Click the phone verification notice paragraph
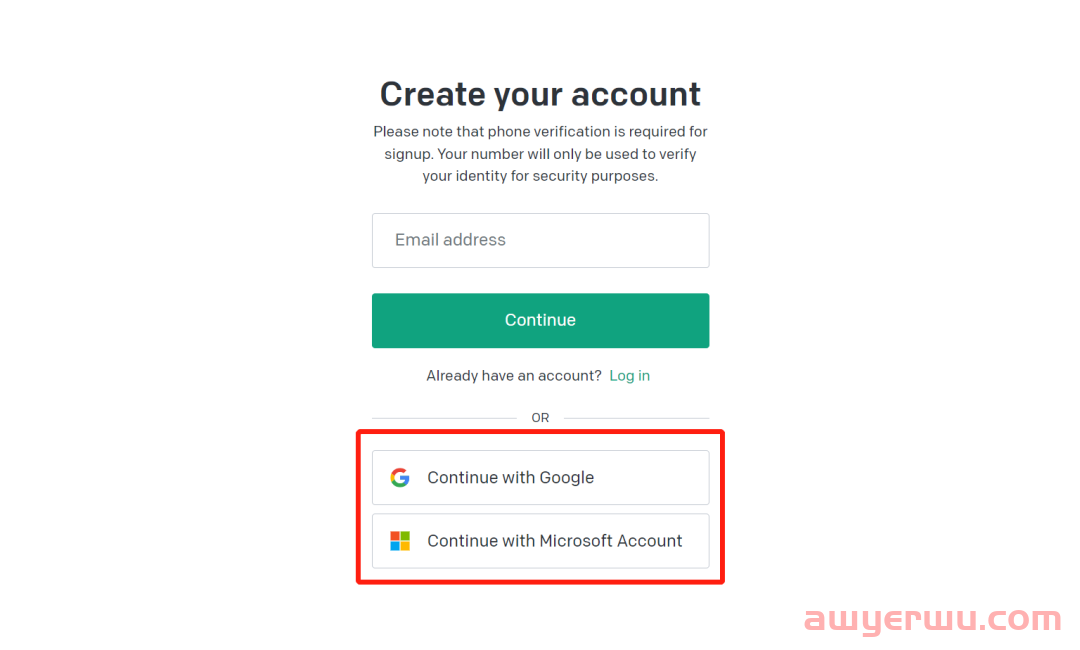 coord(541,154)
